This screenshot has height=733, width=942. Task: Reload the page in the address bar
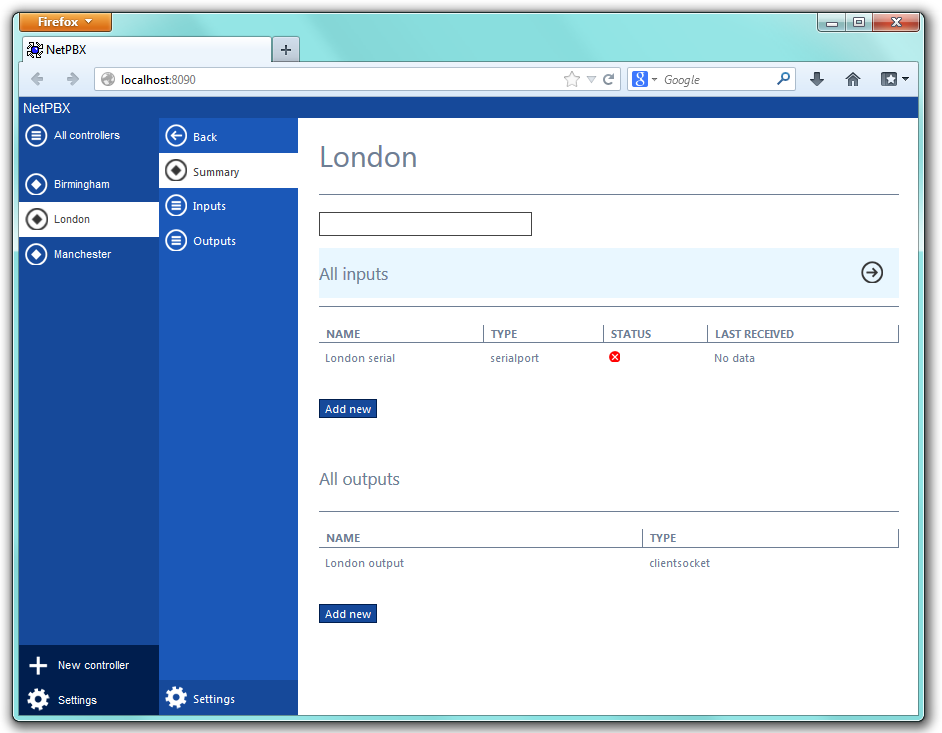608,79
